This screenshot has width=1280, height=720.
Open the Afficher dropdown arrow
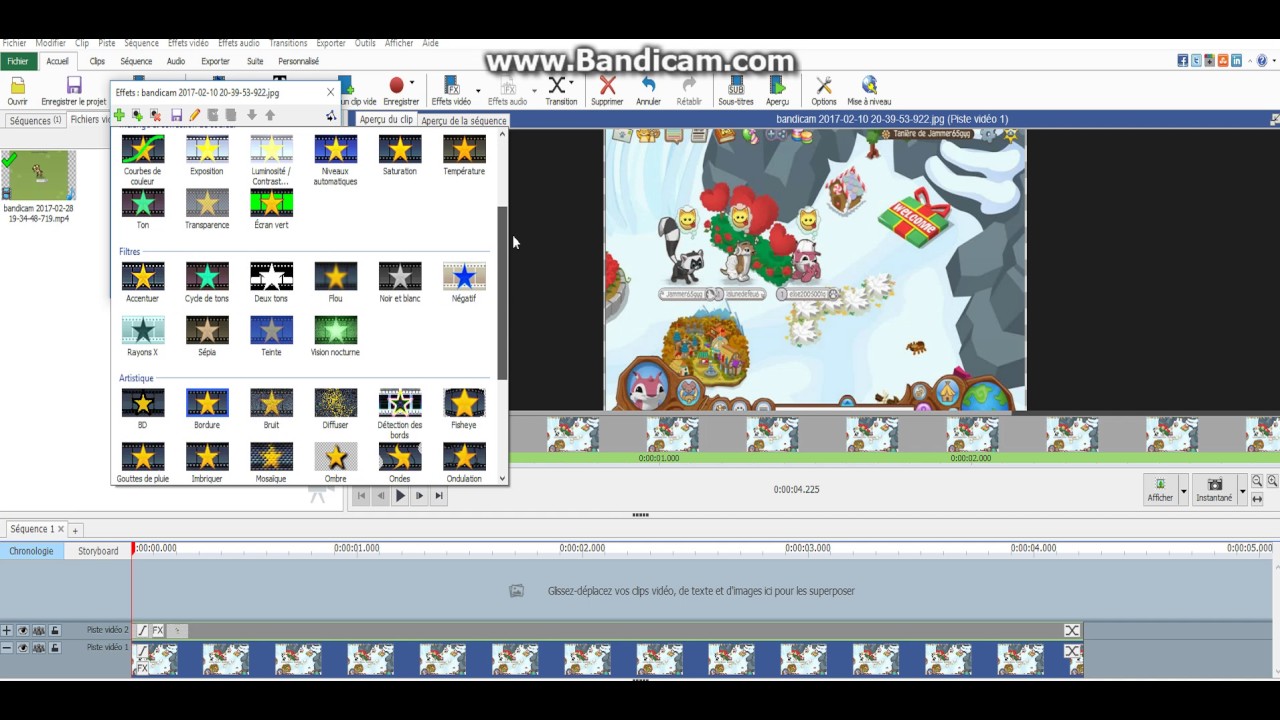point(1183,491)
